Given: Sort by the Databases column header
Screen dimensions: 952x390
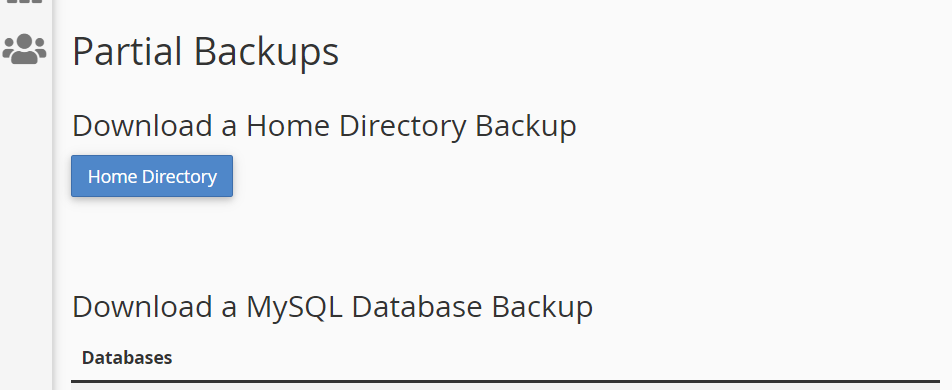Looking at the screenshot, I should (127, 358).
